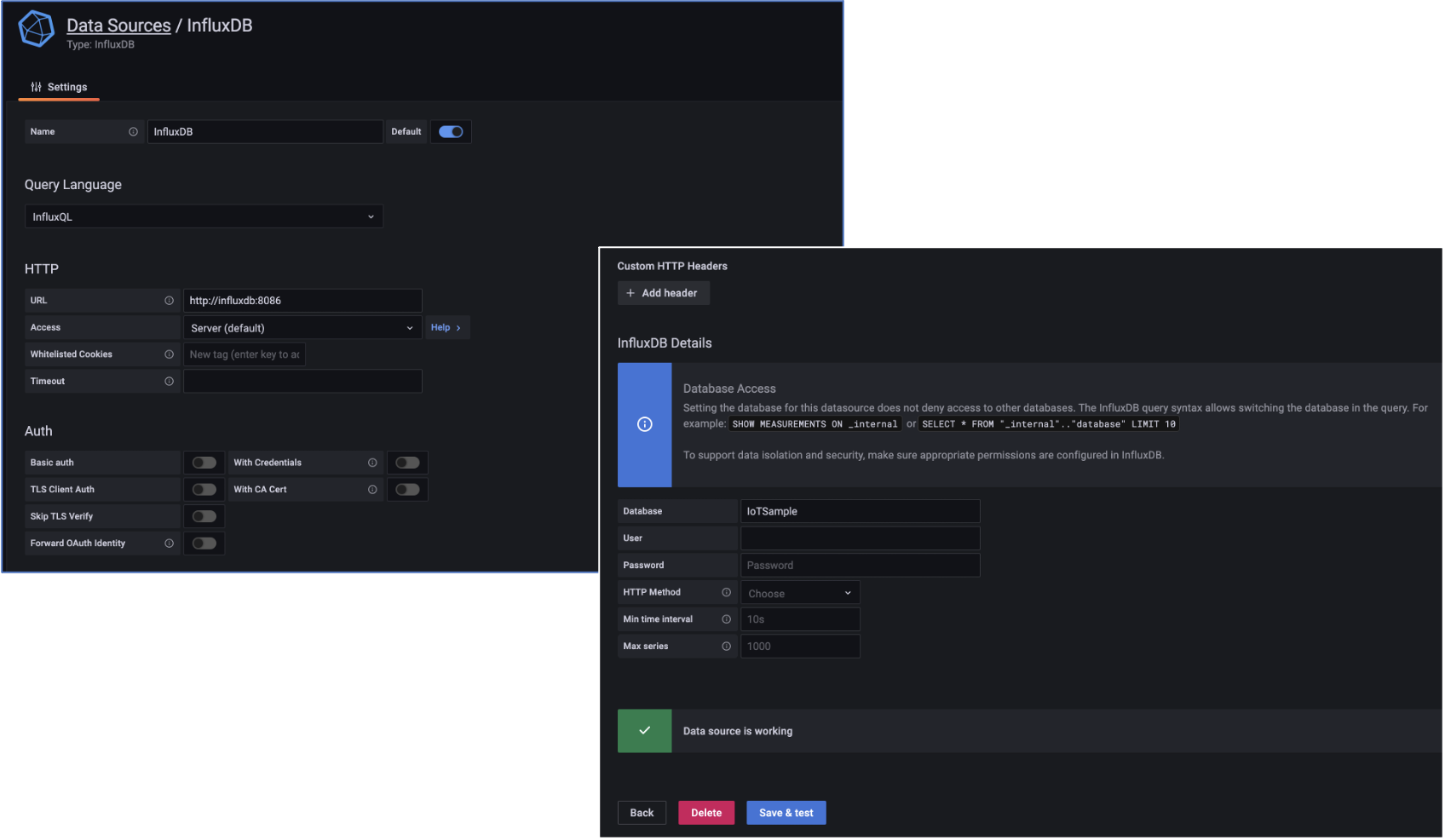Image resolution: width=1445 pixels, height=840 pixels.
Task: Click the Name input field
Action: point(265,132)
